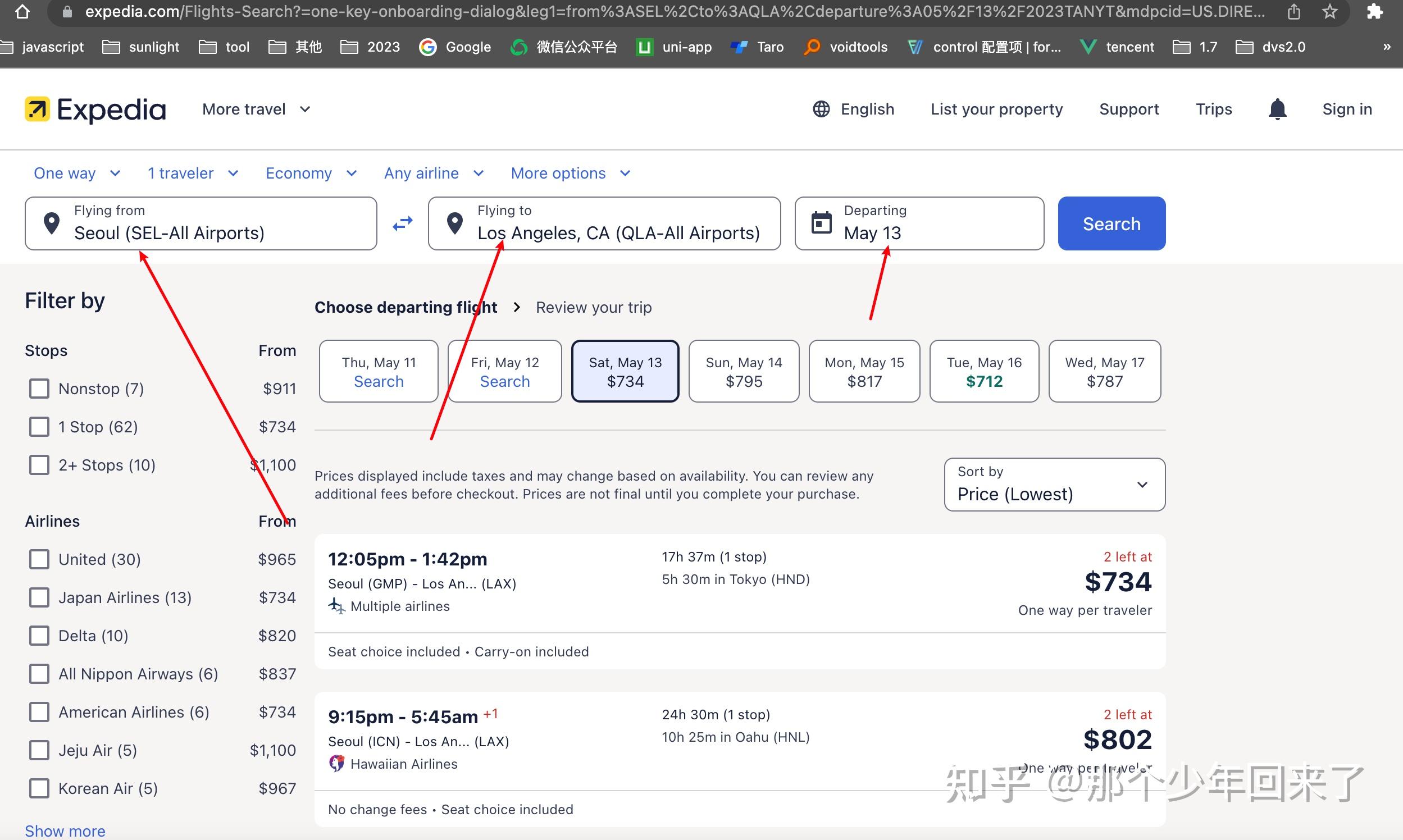Click Show more airlines link
This screenshot has height=840, width=1403.
click(65, 830)
